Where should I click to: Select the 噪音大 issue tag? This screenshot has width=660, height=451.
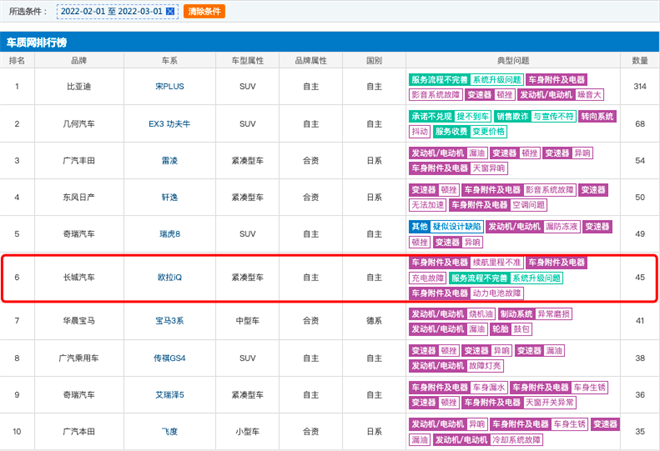pos(589,95)
